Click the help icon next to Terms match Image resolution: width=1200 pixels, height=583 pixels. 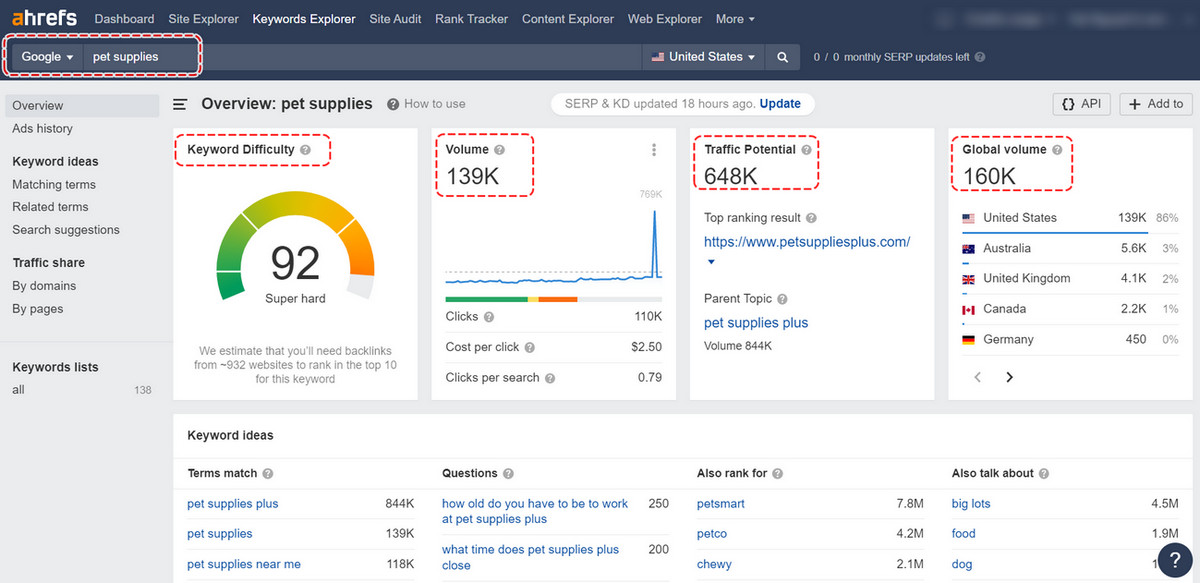pyautogui.click(x=268, y=474)
